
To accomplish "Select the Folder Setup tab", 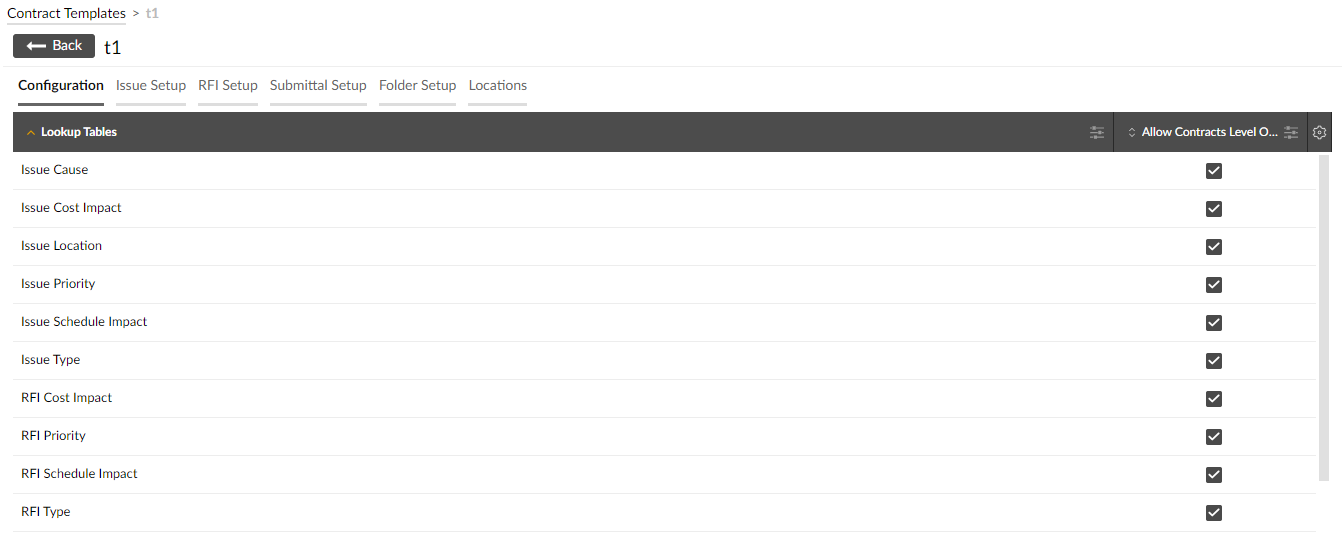I will point(418,86).
